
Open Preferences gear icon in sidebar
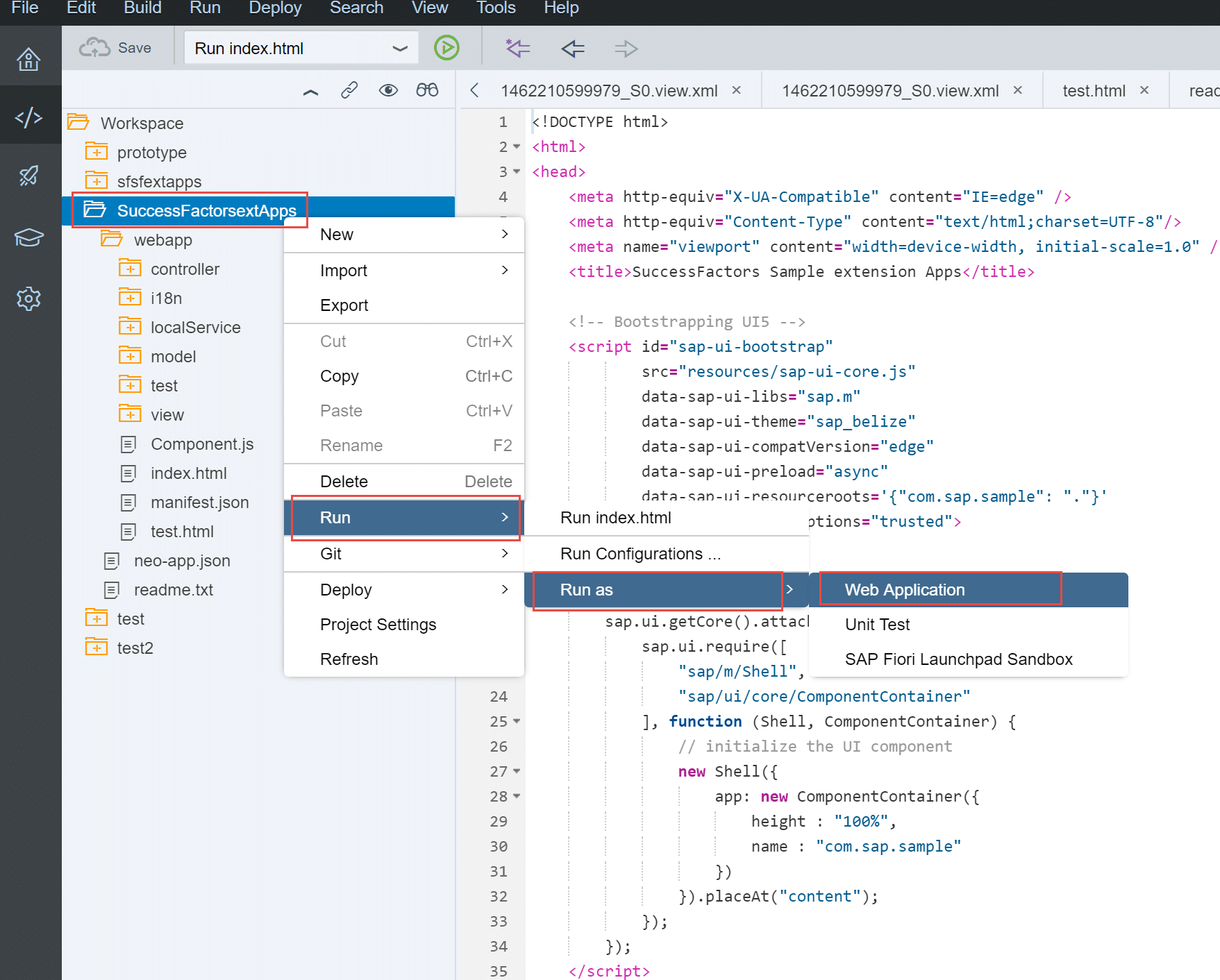tap(28, 299)
